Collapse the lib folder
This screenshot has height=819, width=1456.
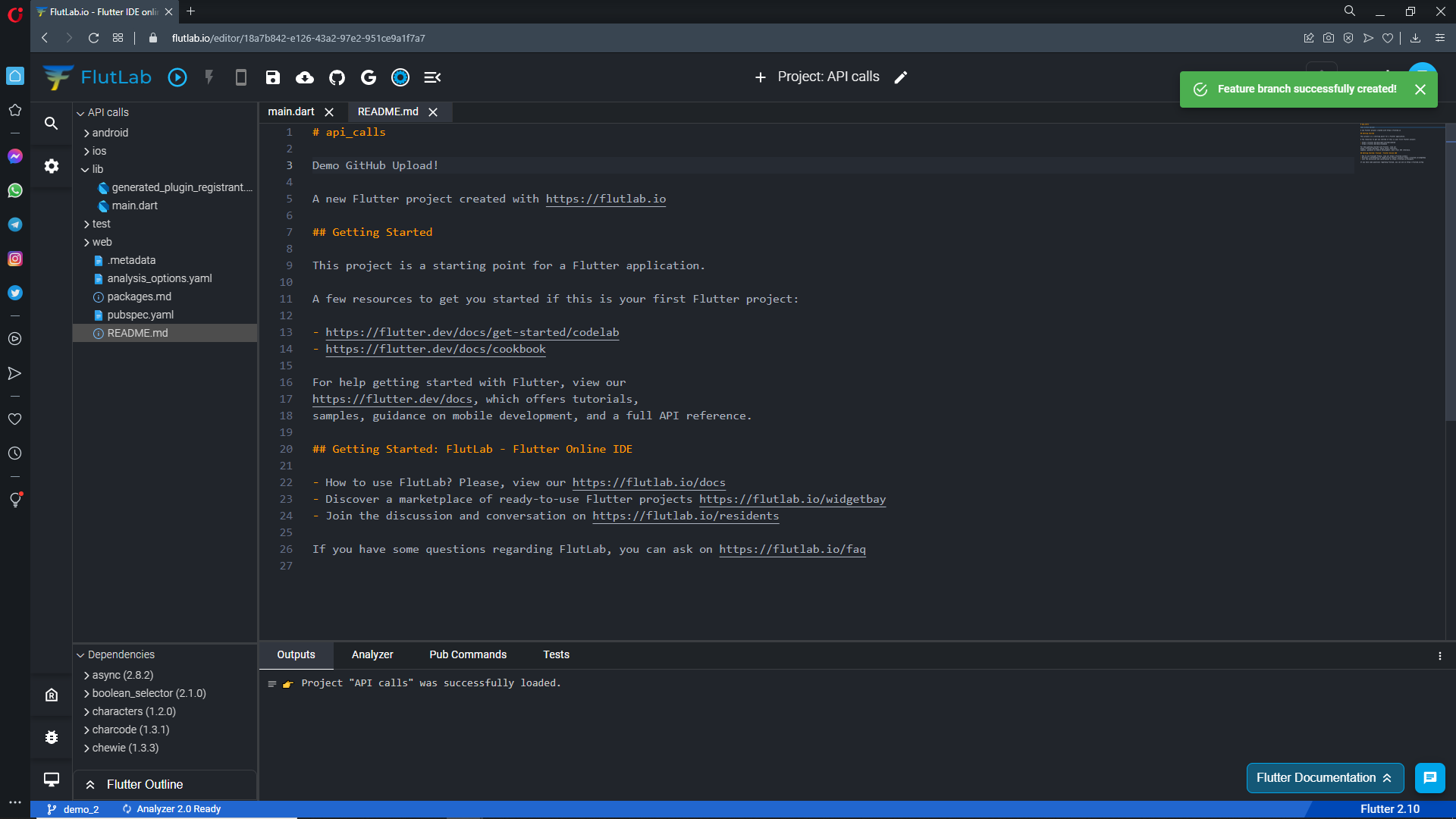click(85, 169)
